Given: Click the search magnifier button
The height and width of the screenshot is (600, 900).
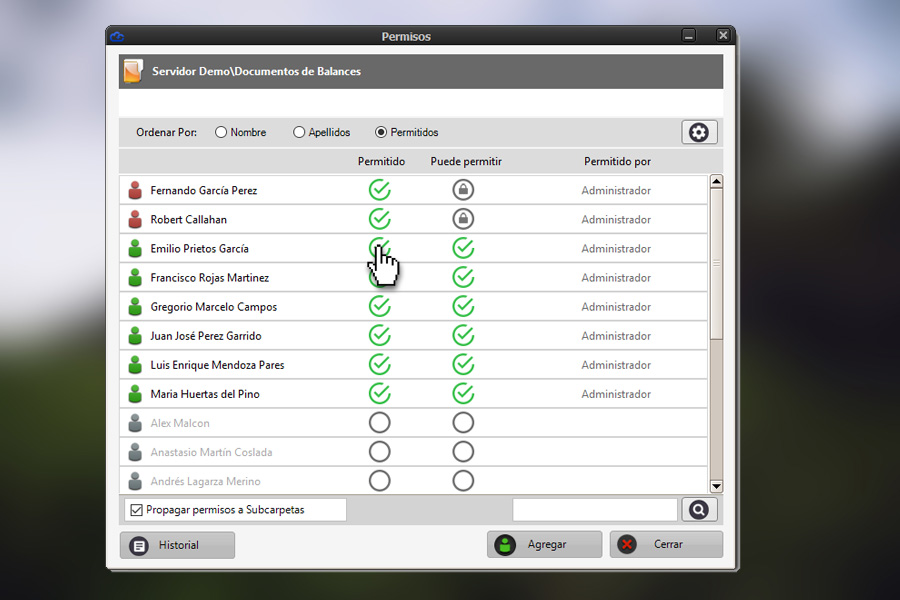Looking at the screenshot, I should (699, 510).
